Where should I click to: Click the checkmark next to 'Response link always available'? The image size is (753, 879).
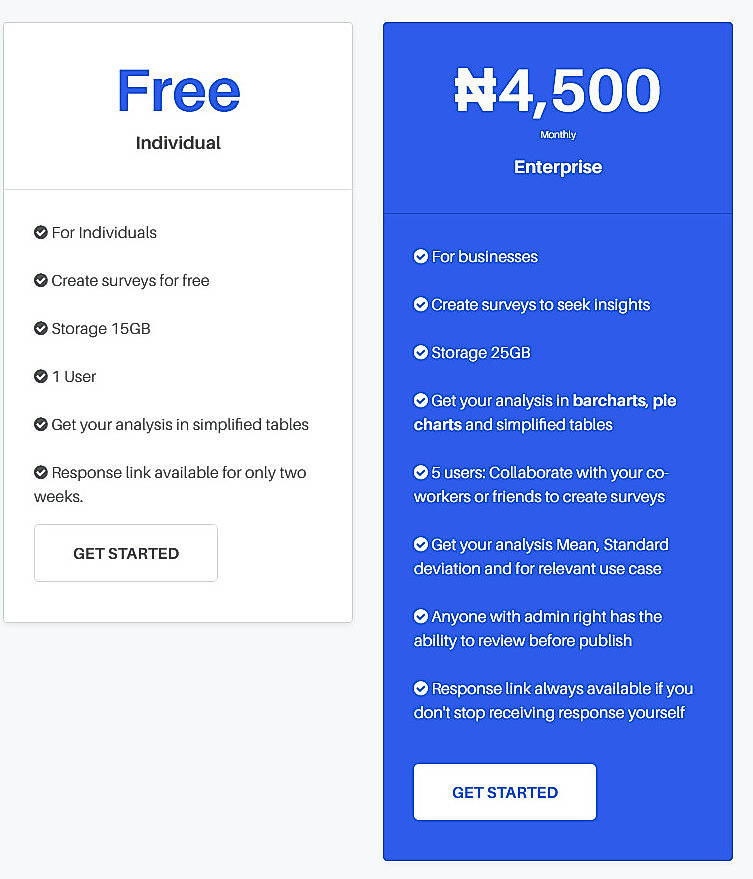click(x=421, y=689)
